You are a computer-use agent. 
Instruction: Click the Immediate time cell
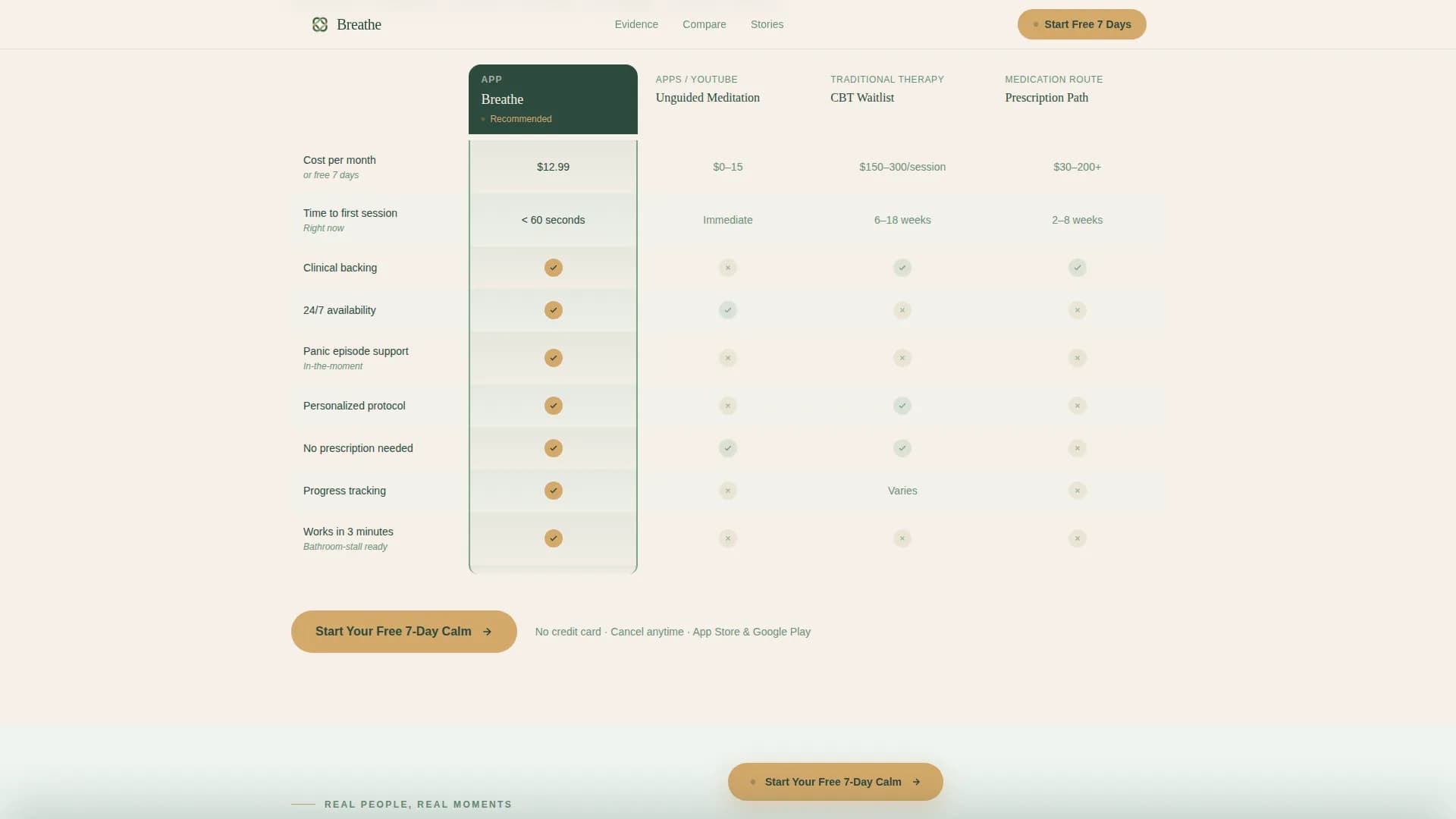point(727,220)
